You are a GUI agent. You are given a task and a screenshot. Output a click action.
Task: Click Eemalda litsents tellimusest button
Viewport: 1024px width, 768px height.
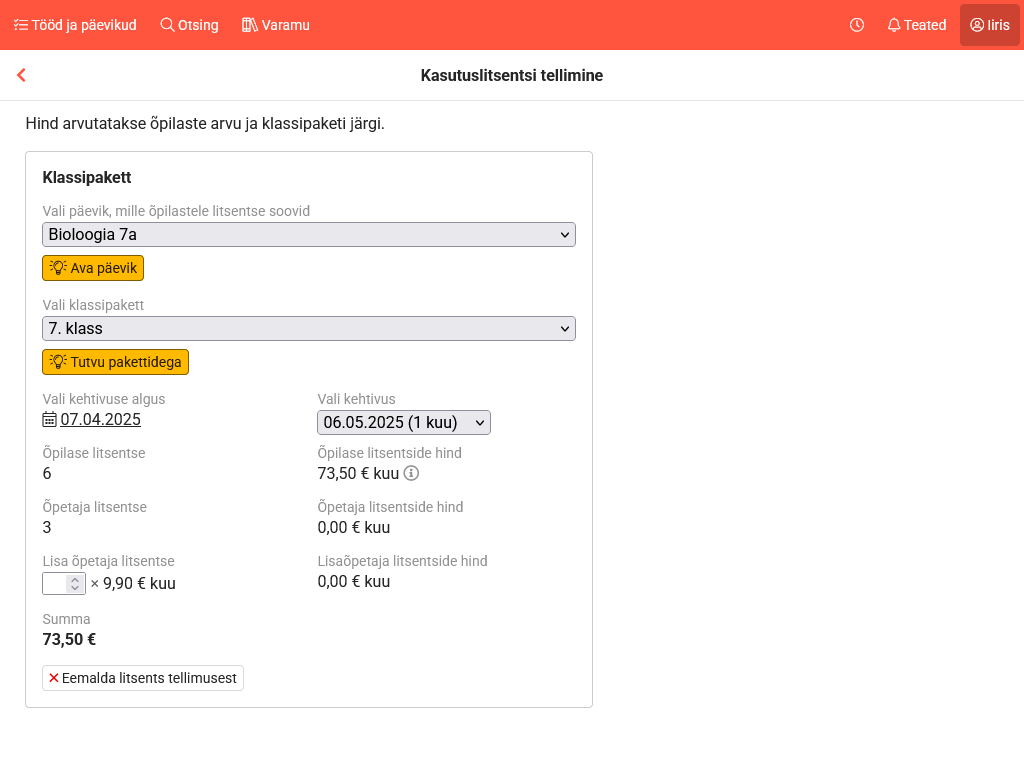pos(143,678)
